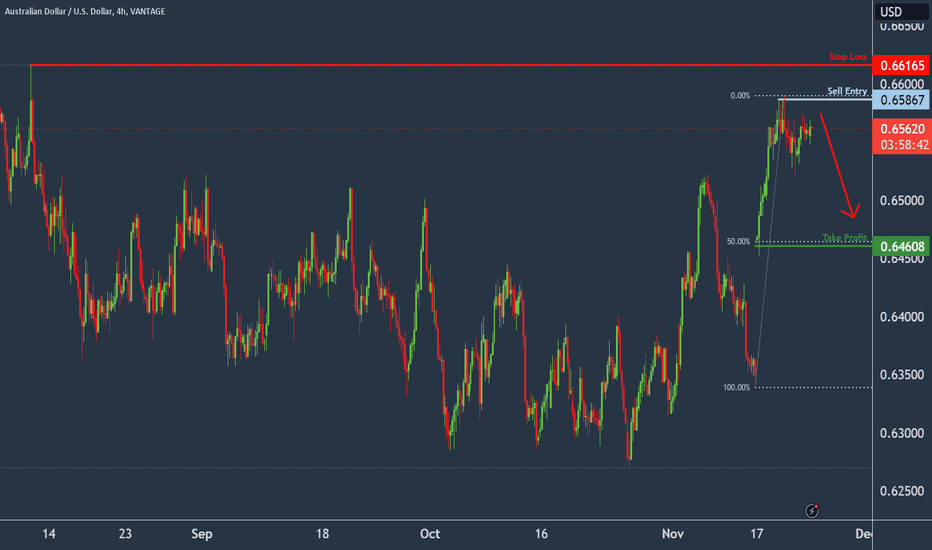Click the 50.00% Fibonacci level label
Image resolution: width=932 pixels, height=550 pixels.
pos(738,241)
